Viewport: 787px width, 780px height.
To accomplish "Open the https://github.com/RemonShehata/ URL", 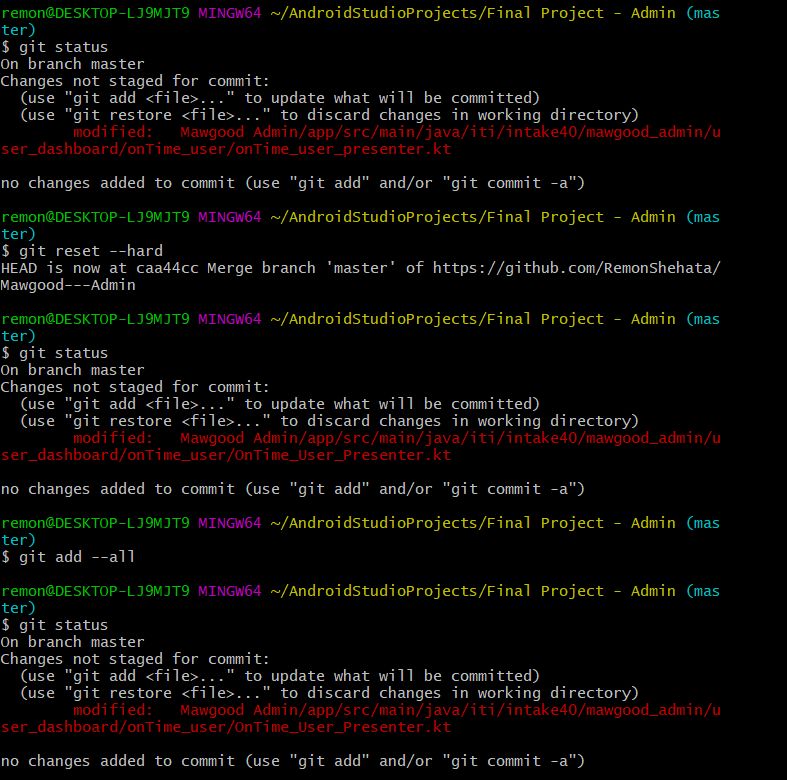I will (x=577, y=268).
